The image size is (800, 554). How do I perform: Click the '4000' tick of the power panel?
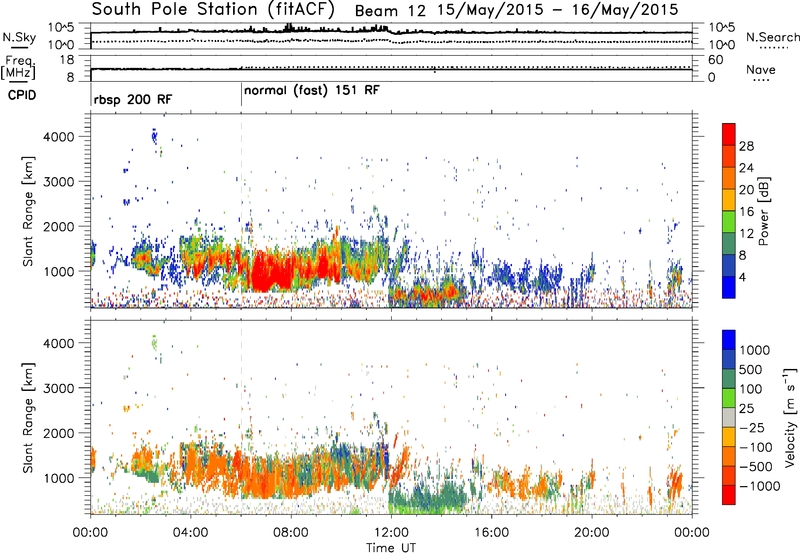click(x=58, y=137)
